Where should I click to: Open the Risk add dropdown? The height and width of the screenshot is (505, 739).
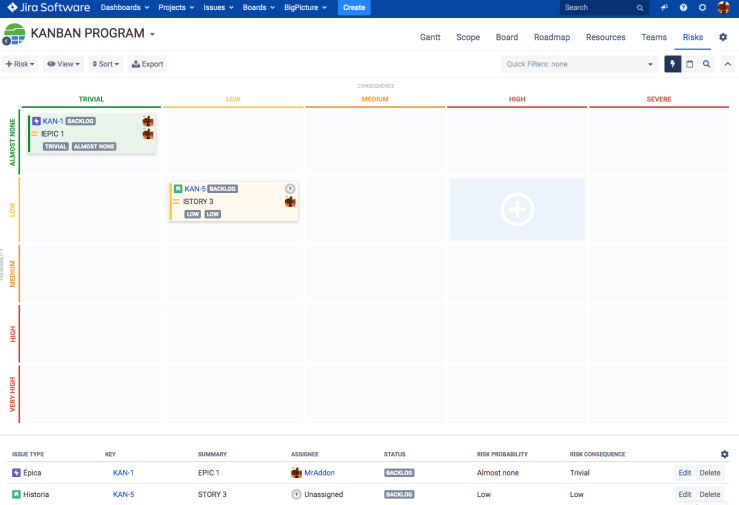[x=20, y=64]
